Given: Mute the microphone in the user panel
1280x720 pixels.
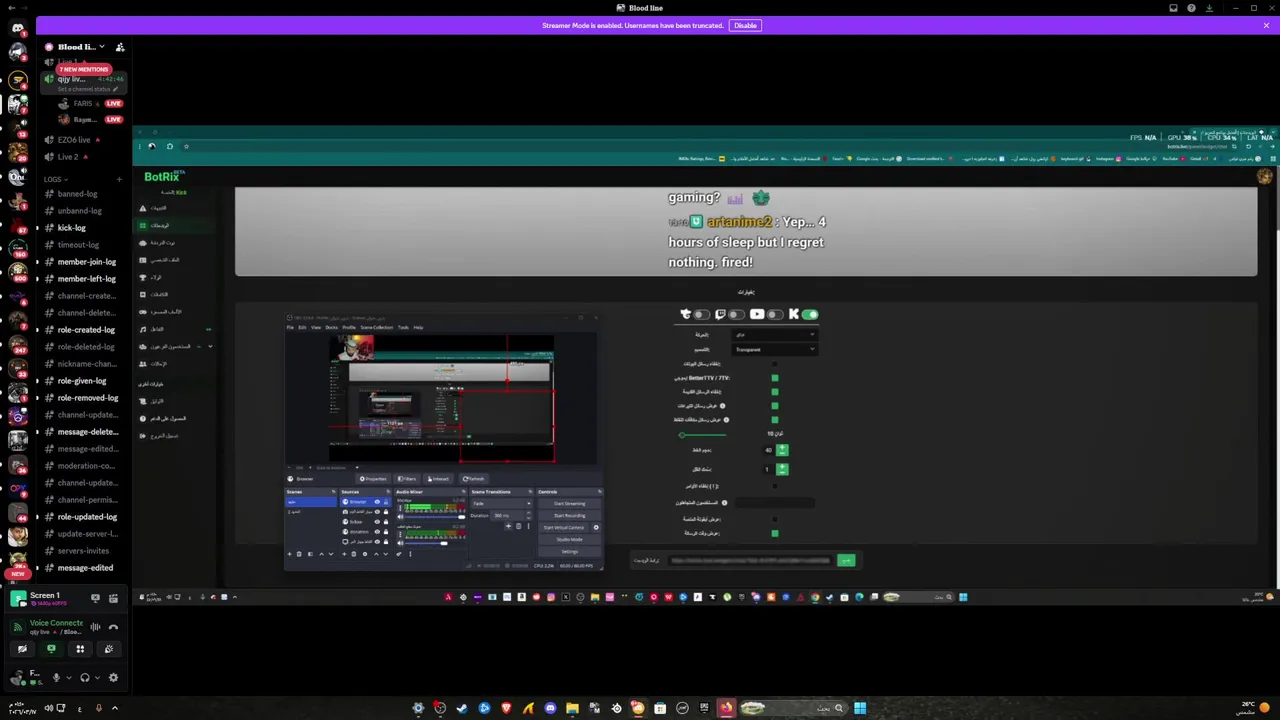Looking at the screenshot, I should click(x=56, y=678).
